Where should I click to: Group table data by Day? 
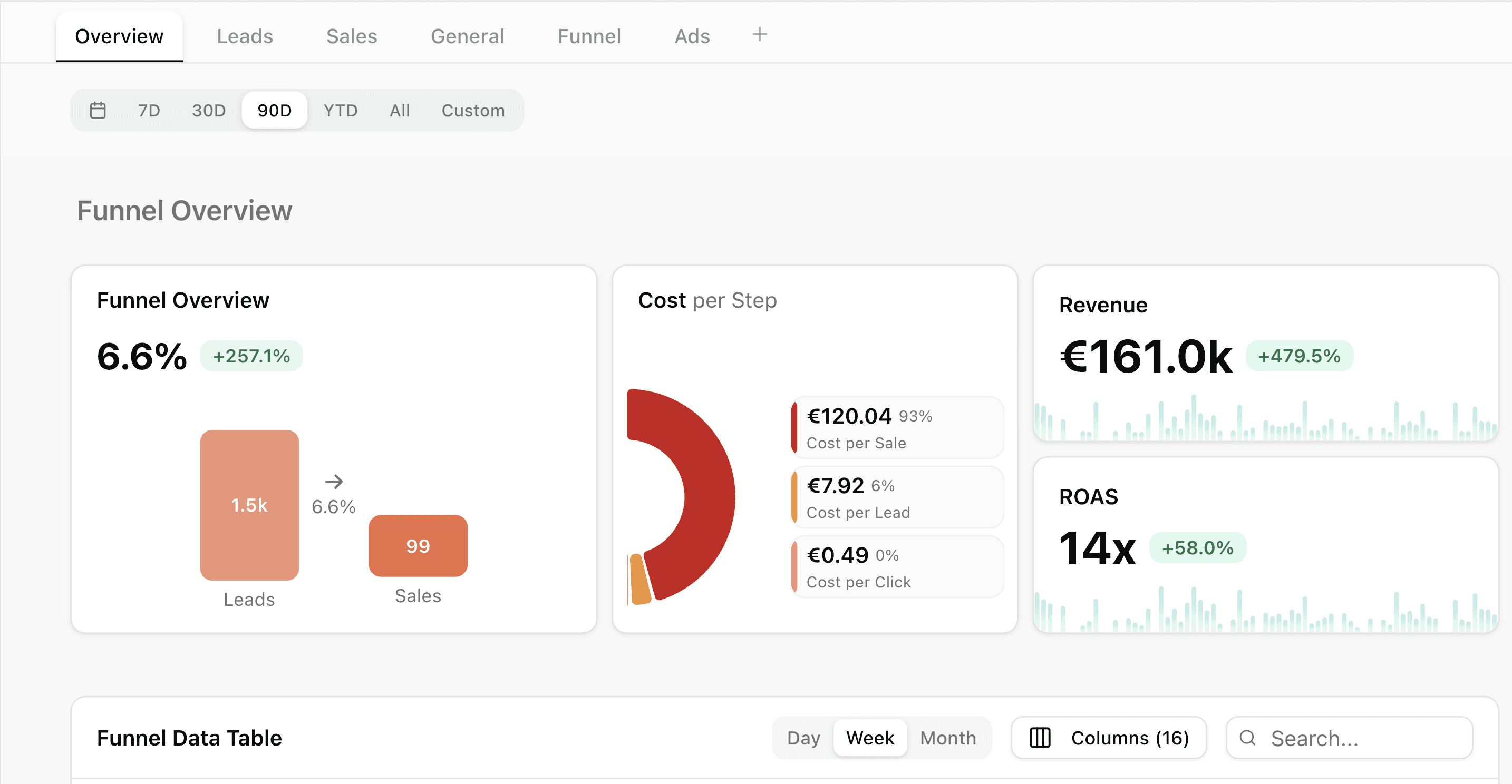pyautogui.click(x=803, y=738)
